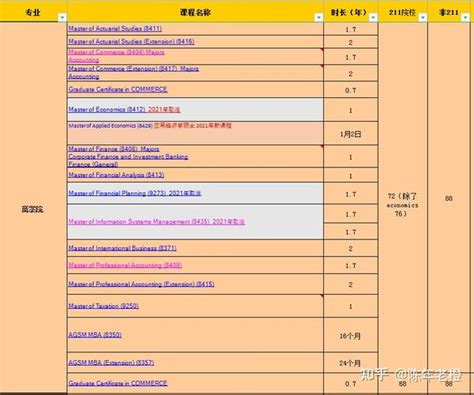This screenshot has height=395, width=474.
Task: Select the 2 duration for Actuarial Studies (Extension)
Action: click(351, 42)
